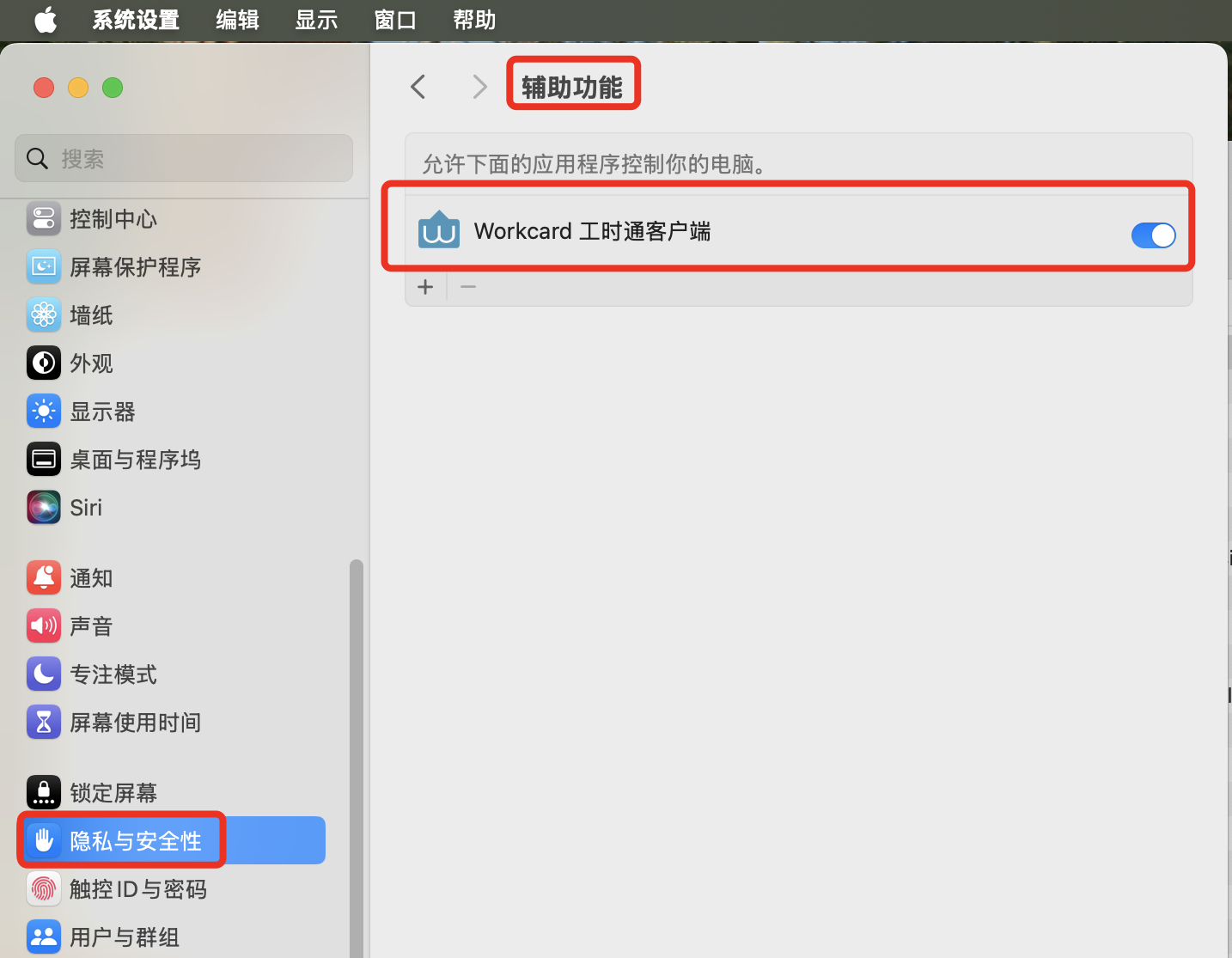Remove an app with the minus button
The width and height of the screenshot is (1232, 958).
(x=468, y=287)
